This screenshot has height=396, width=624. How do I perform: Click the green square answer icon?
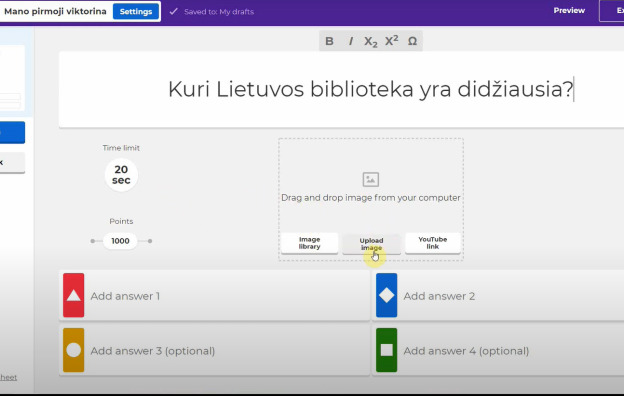coord(386,350)
